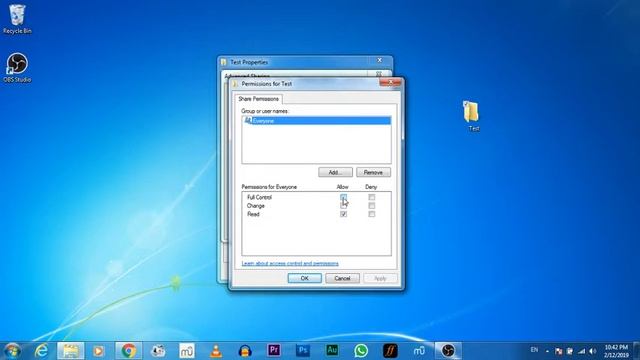This screenshot has width=640, height=360.
Task: Show hidden system tray icons arrow
Action: point(547,351)
